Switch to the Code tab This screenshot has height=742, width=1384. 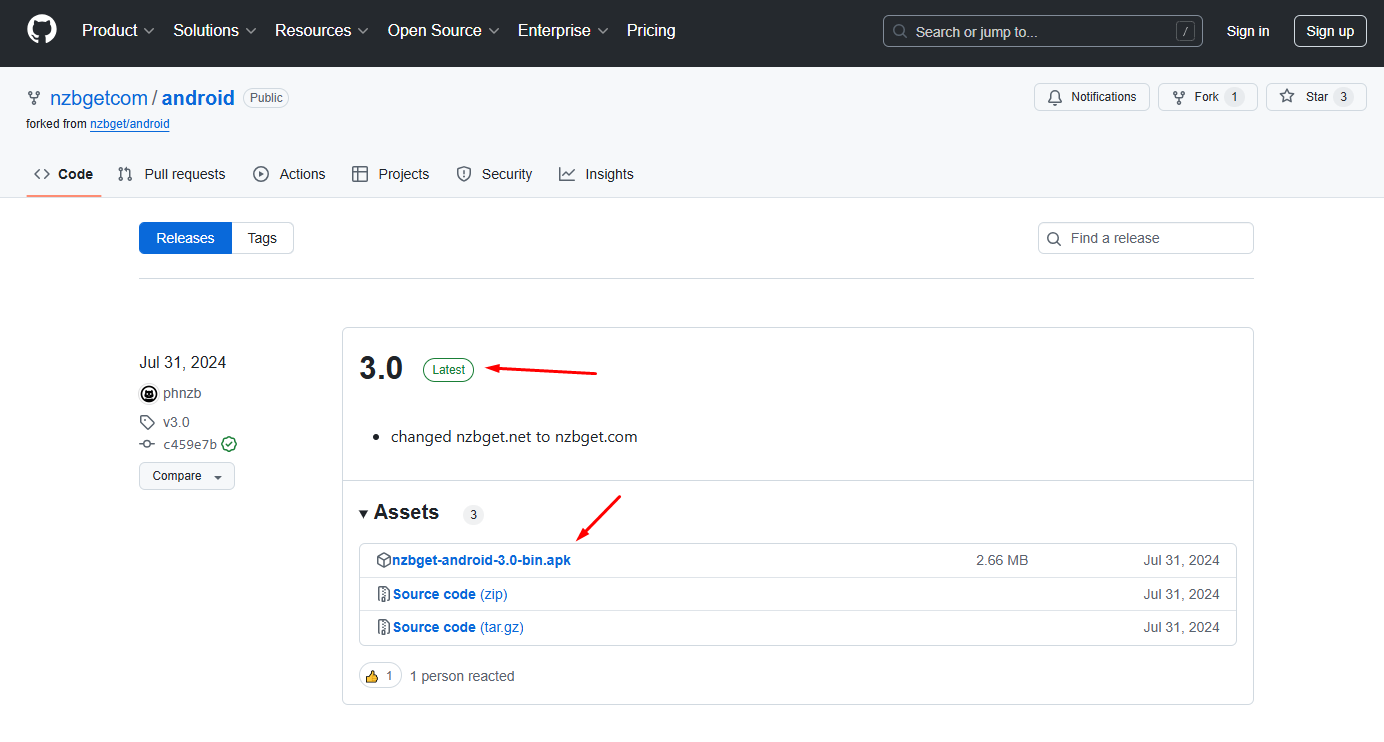(x=64, y=174)
